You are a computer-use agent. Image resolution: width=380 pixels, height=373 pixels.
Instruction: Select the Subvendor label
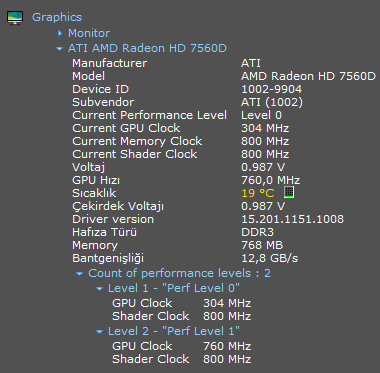coord(103,102)
